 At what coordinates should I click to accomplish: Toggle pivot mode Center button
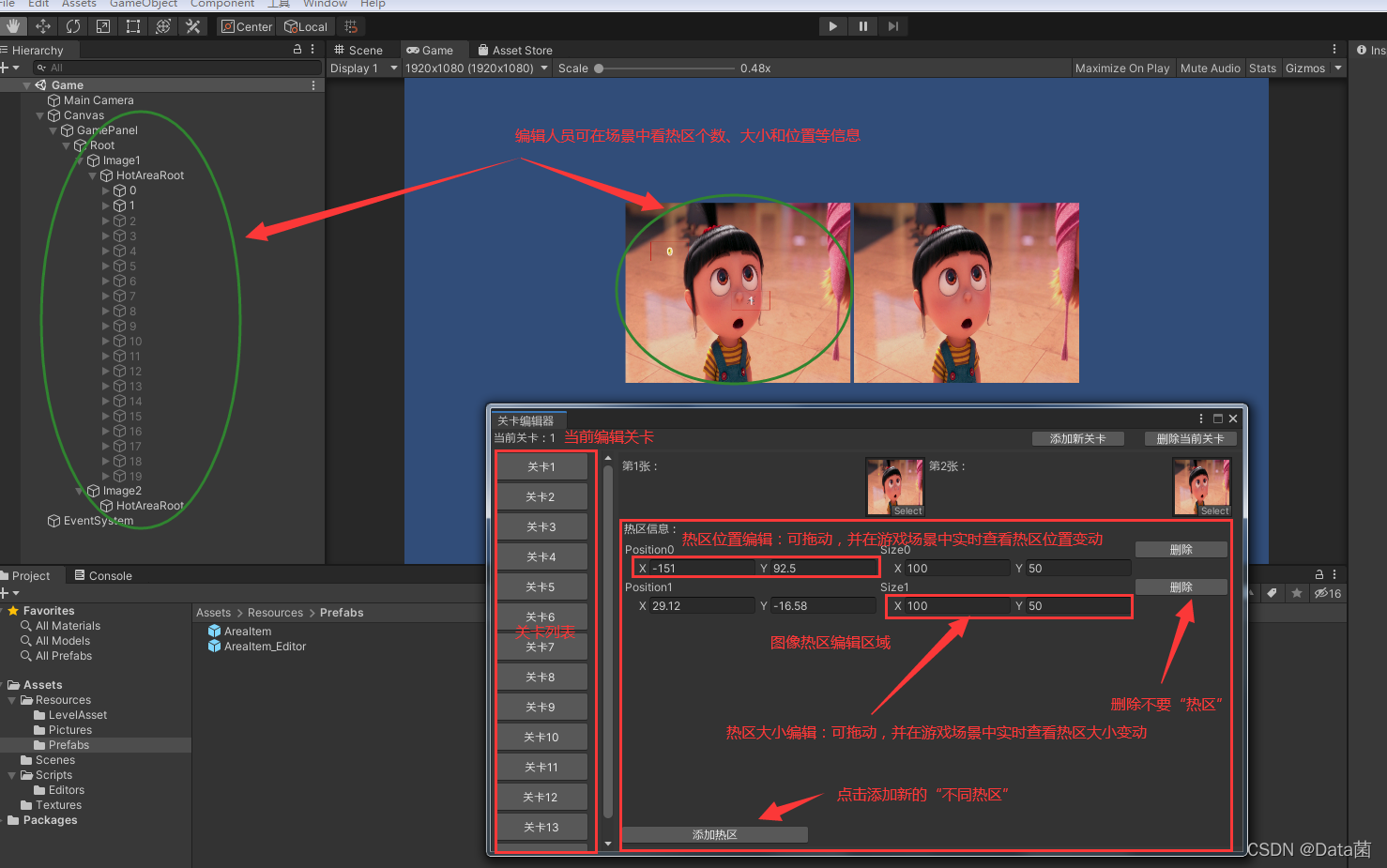click(x=247, y=26)
